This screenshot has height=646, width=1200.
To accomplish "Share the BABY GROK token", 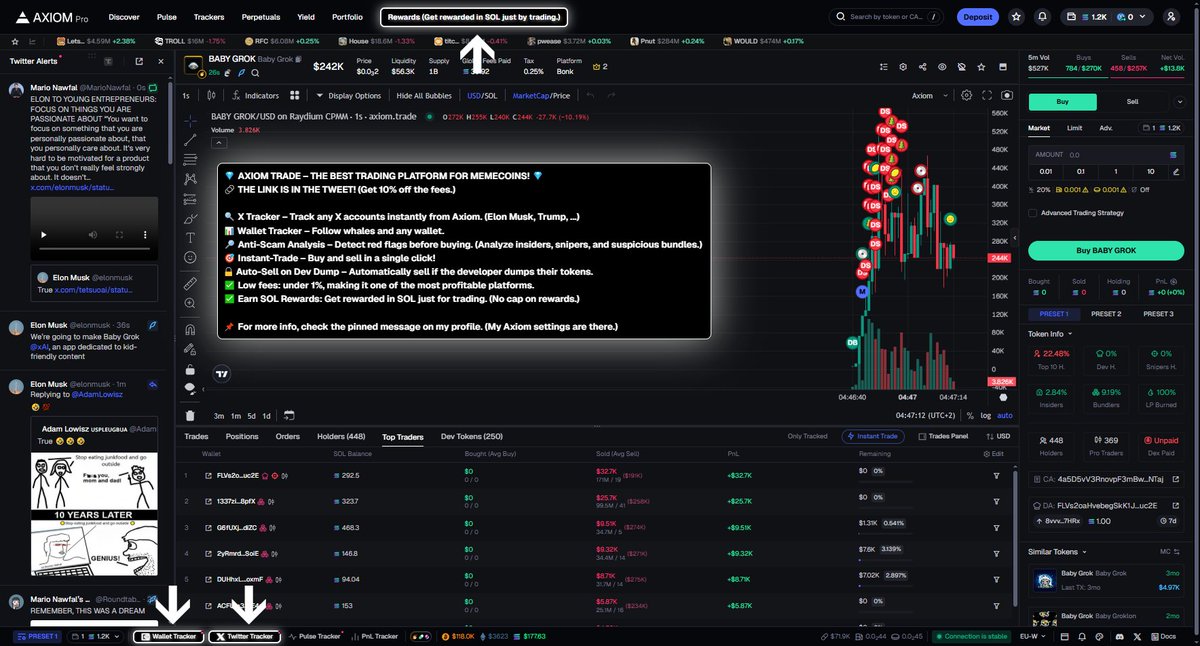I will (921, 67).
